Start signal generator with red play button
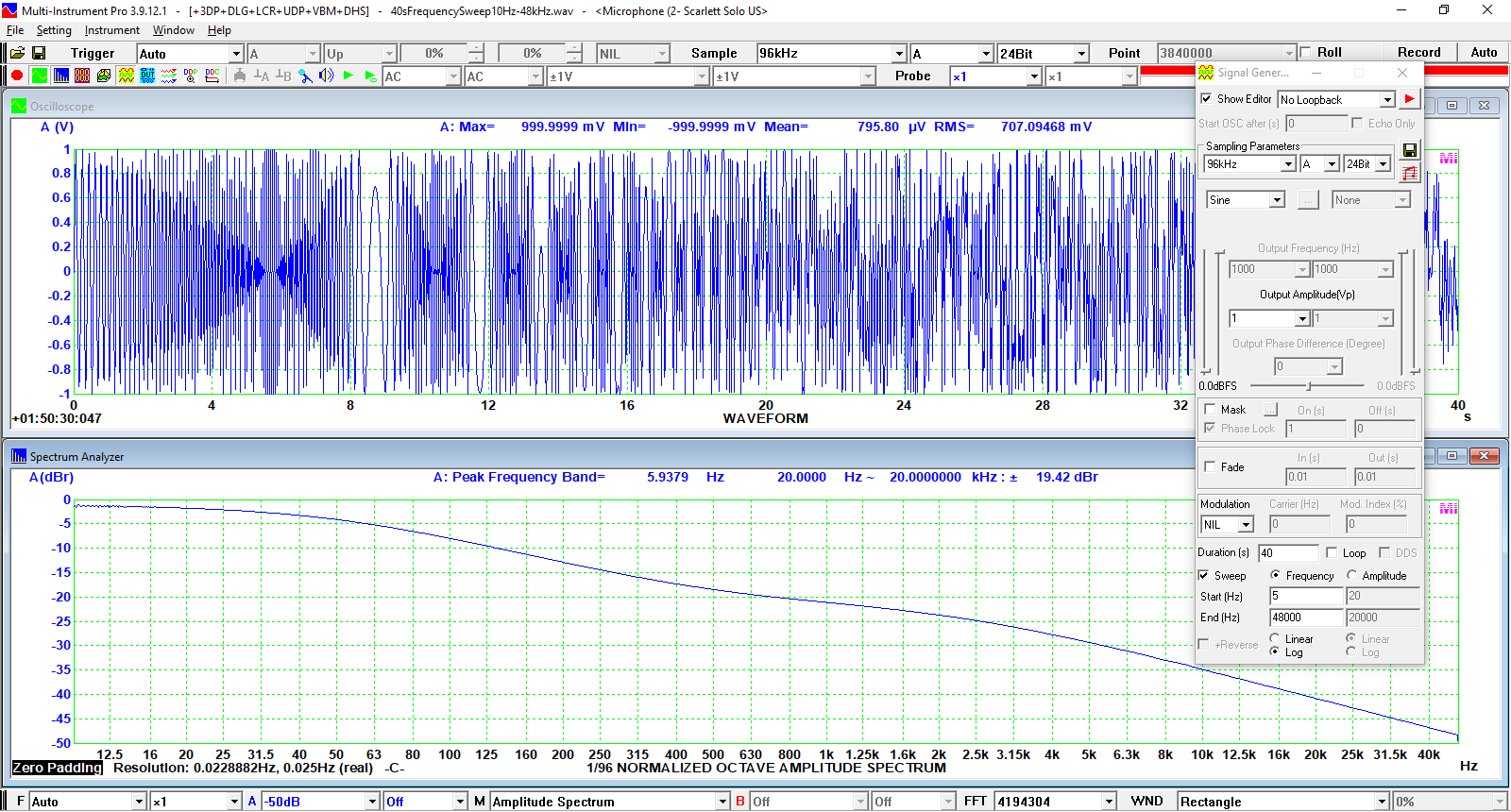Image resolution: width=1511 pixels, height=812 pixels. click(x=1409, y=99)
